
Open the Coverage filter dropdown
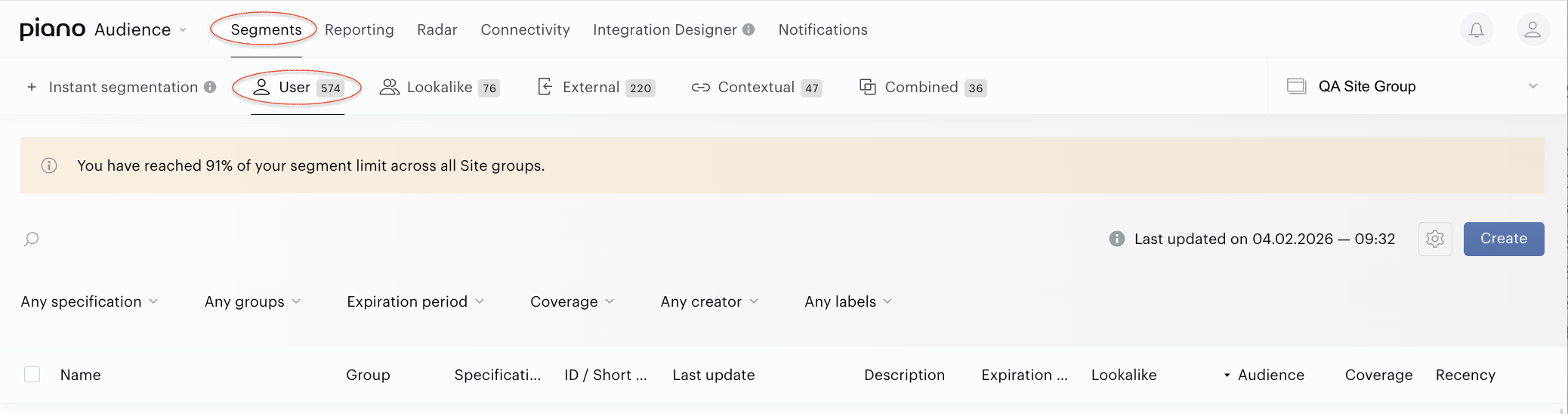[572, 301]
